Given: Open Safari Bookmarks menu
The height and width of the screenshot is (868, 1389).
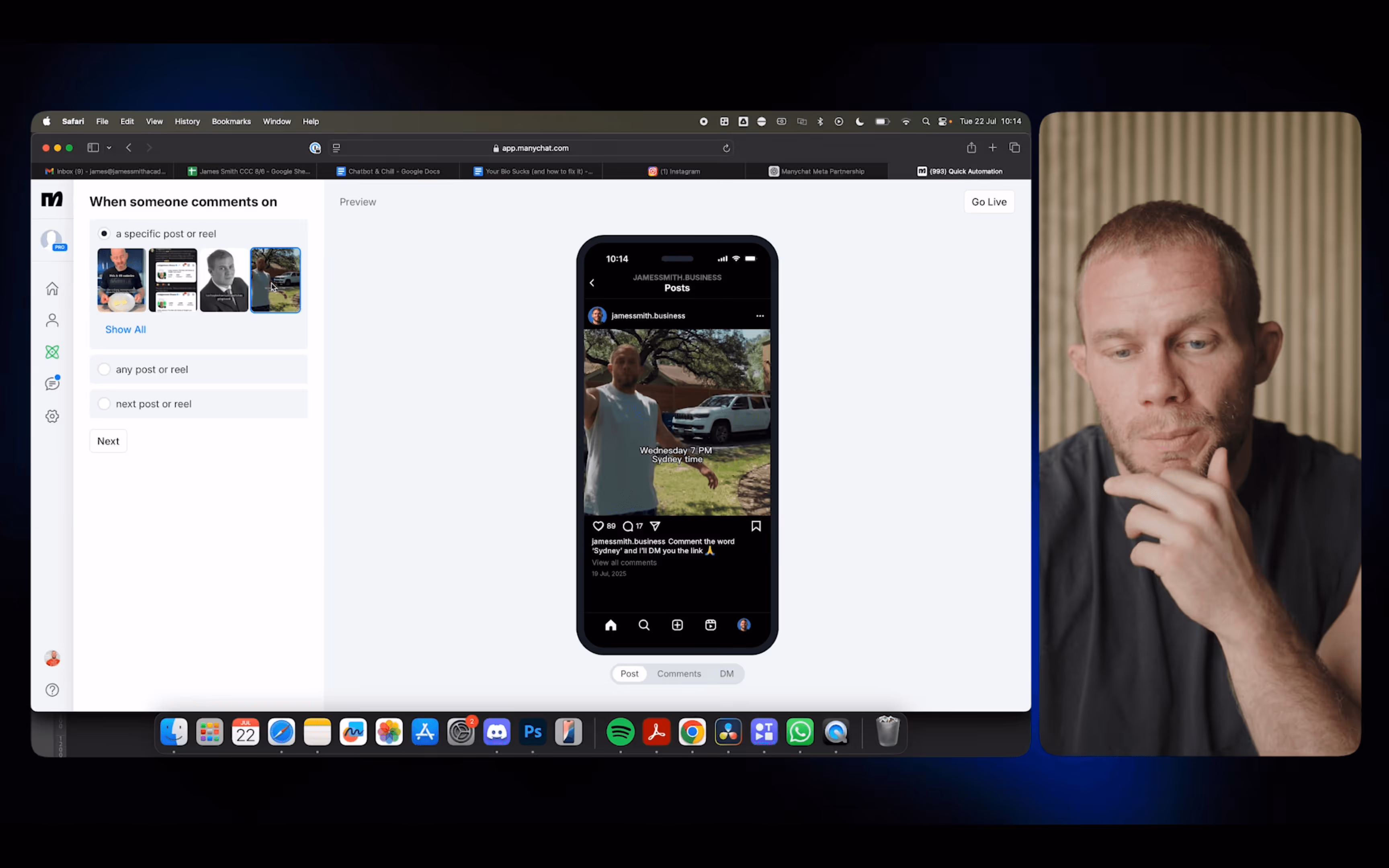Looking at the screenshot, I should 231,122.
